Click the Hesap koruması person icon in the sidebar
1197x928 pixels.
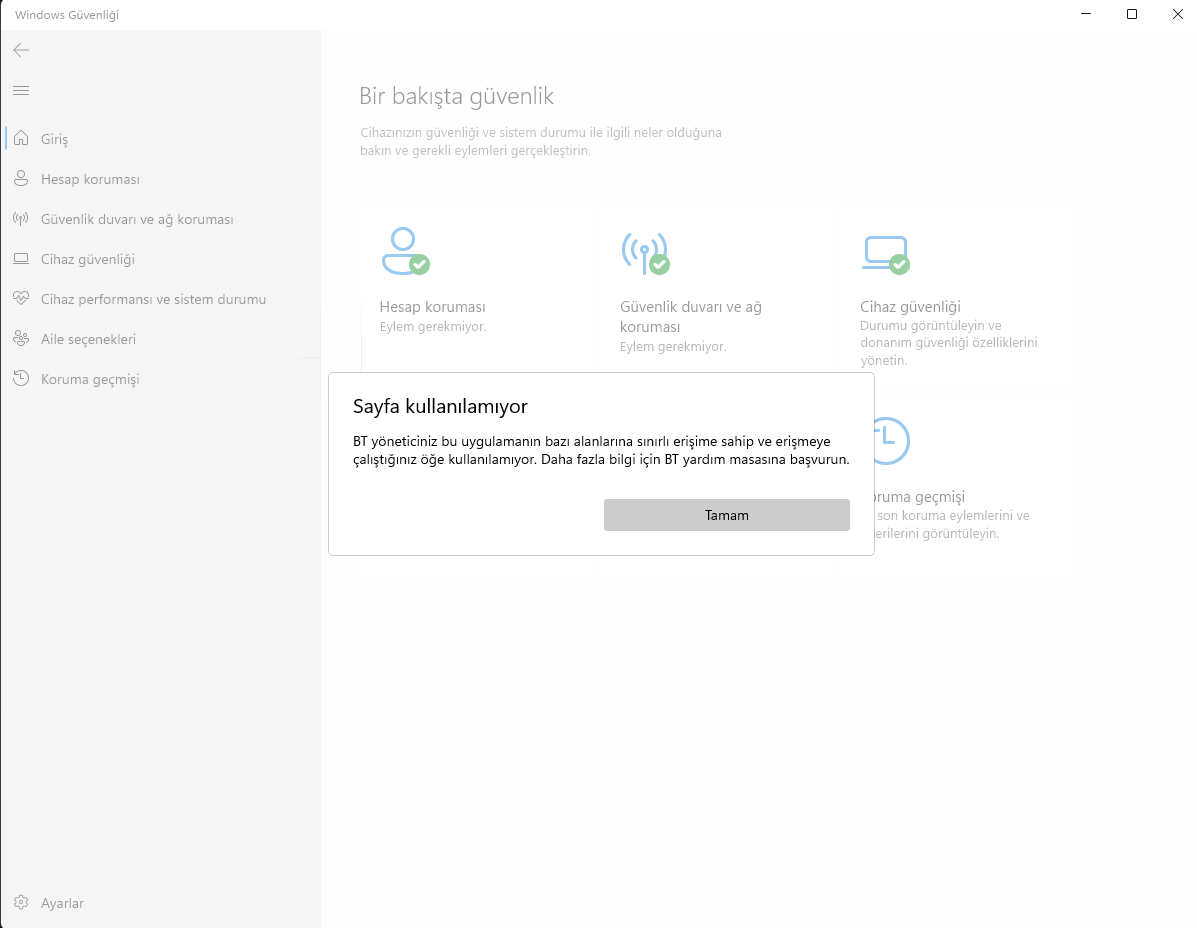(21, 179)
